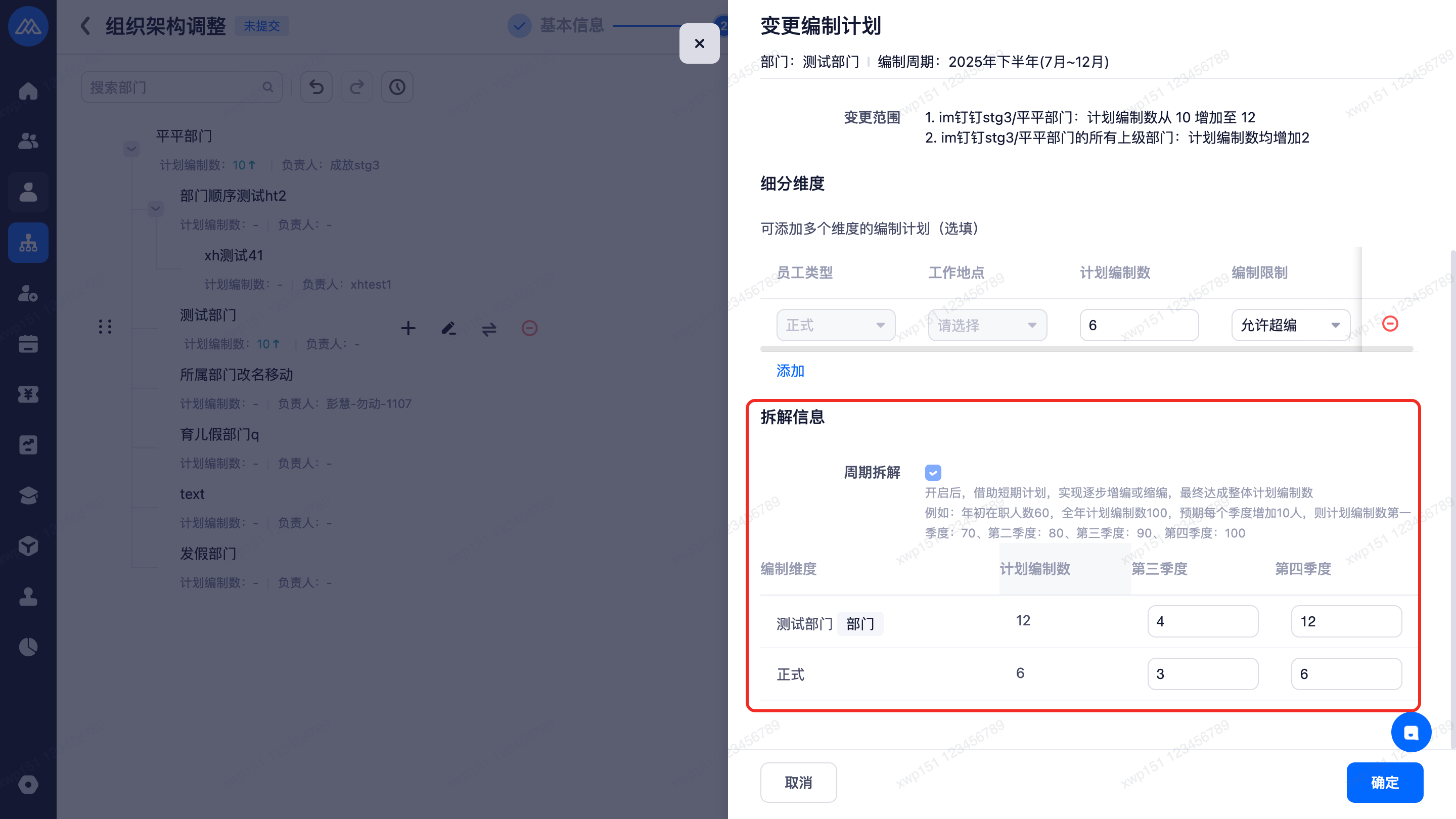Image resolution: width=1456 pixels, height=819 pixels.
Task: Click the pie chart icon in sidebar
Action: point(28,647)
